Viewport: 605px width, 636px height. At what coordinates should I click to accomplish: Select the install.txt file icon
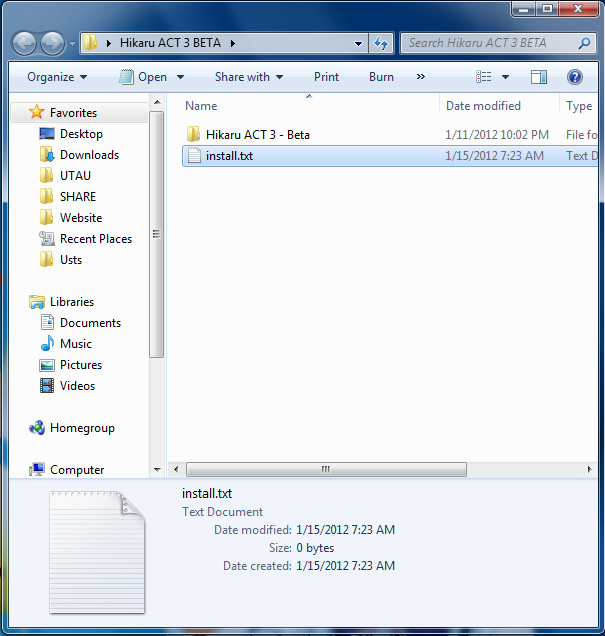[194, 156]
